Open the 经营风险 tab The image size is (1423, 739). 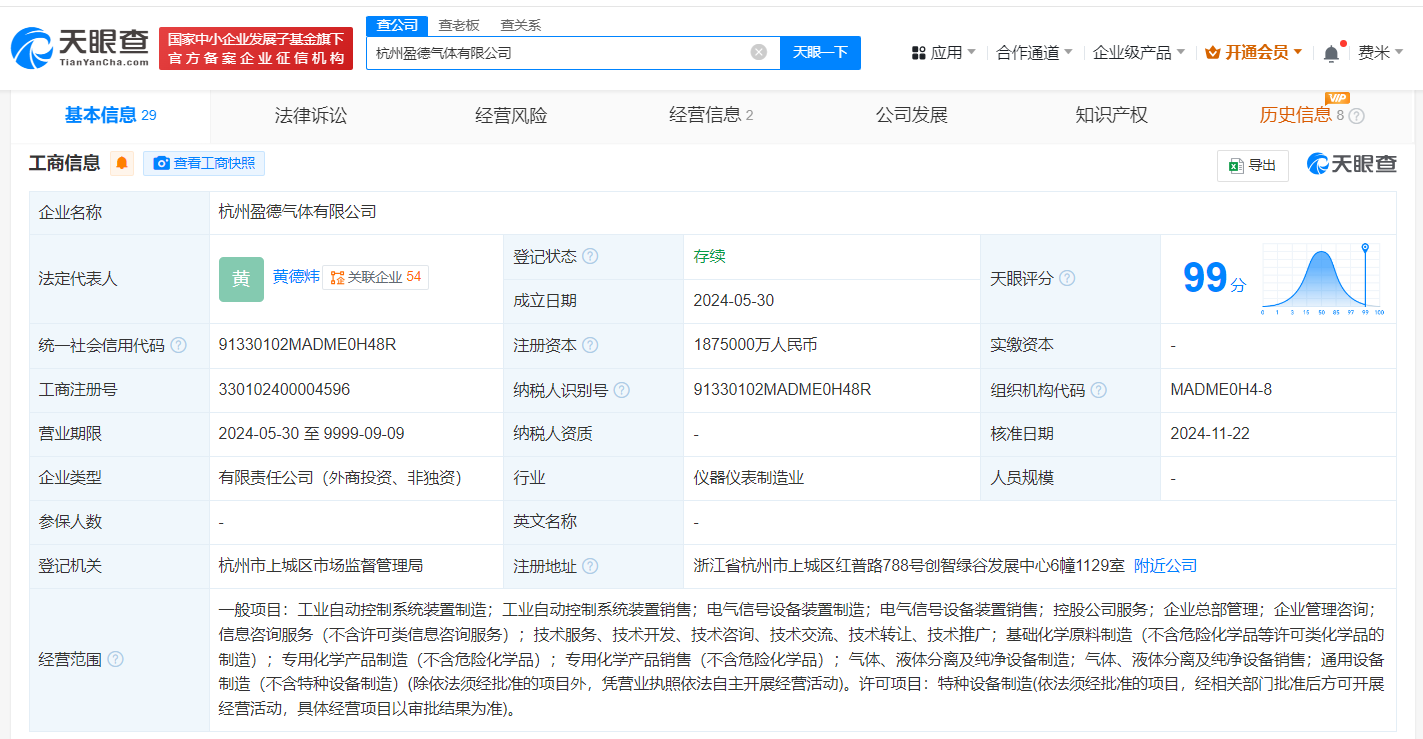point(511,115)
